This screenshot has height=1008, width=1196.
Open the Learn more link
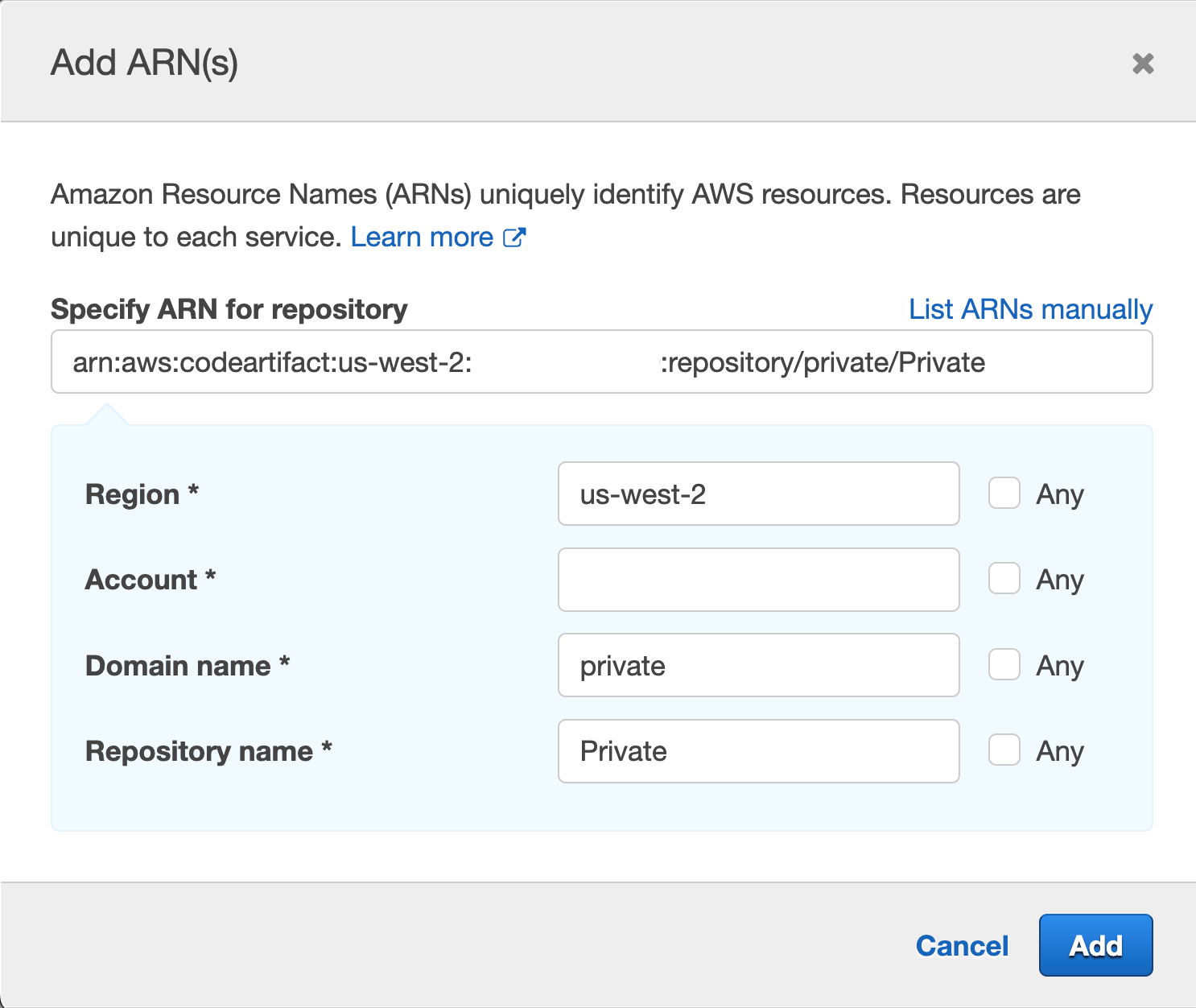click(423, 237)
